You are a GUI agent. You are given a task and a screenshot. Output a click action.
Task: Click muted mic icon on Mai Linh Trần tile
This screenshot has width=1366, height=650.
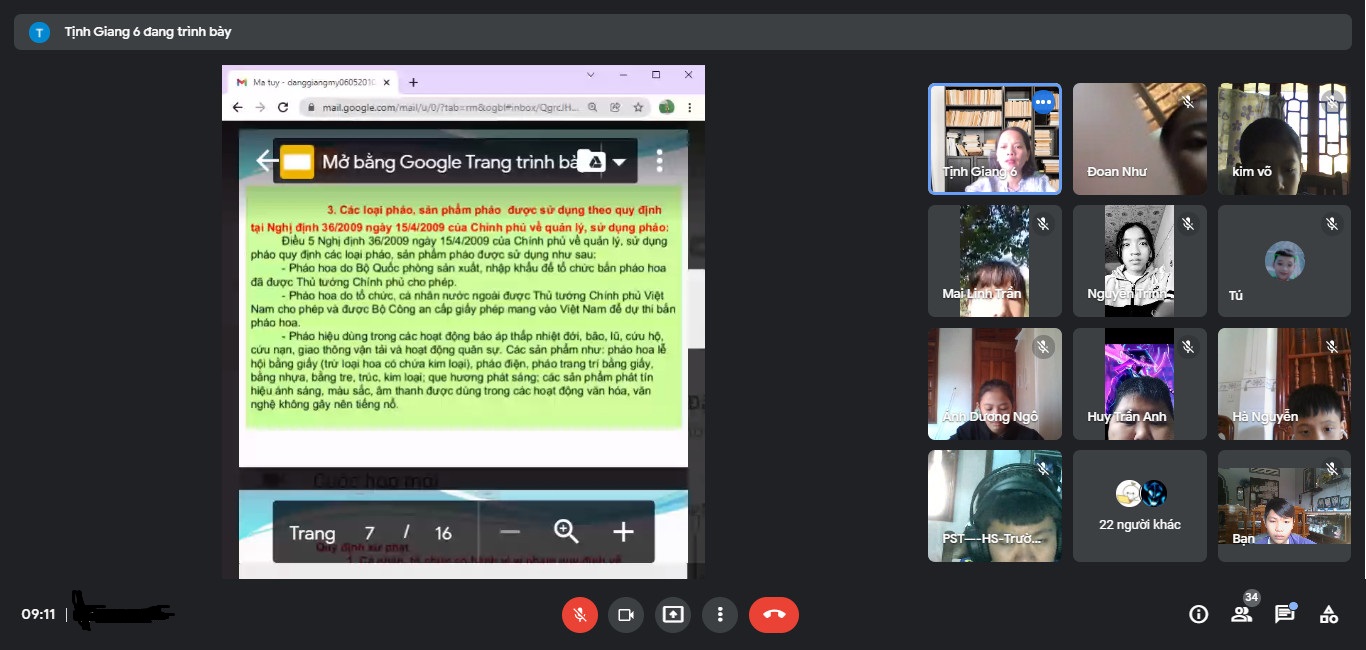[x=1043, y=224]
